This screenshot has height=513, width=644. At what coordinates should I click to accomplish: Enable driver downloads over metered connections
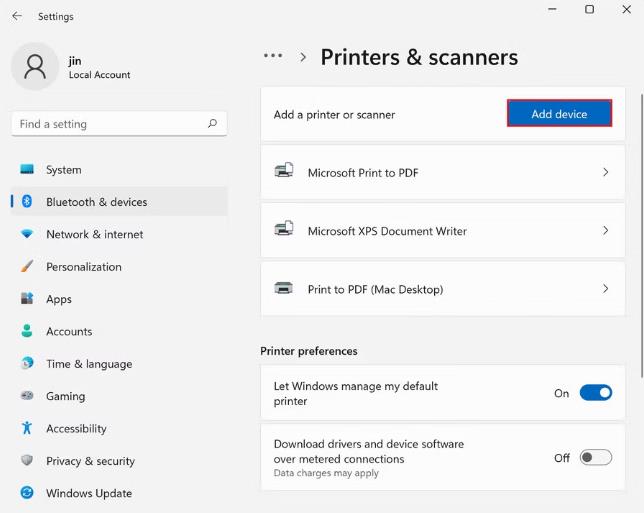pos(596,458)
